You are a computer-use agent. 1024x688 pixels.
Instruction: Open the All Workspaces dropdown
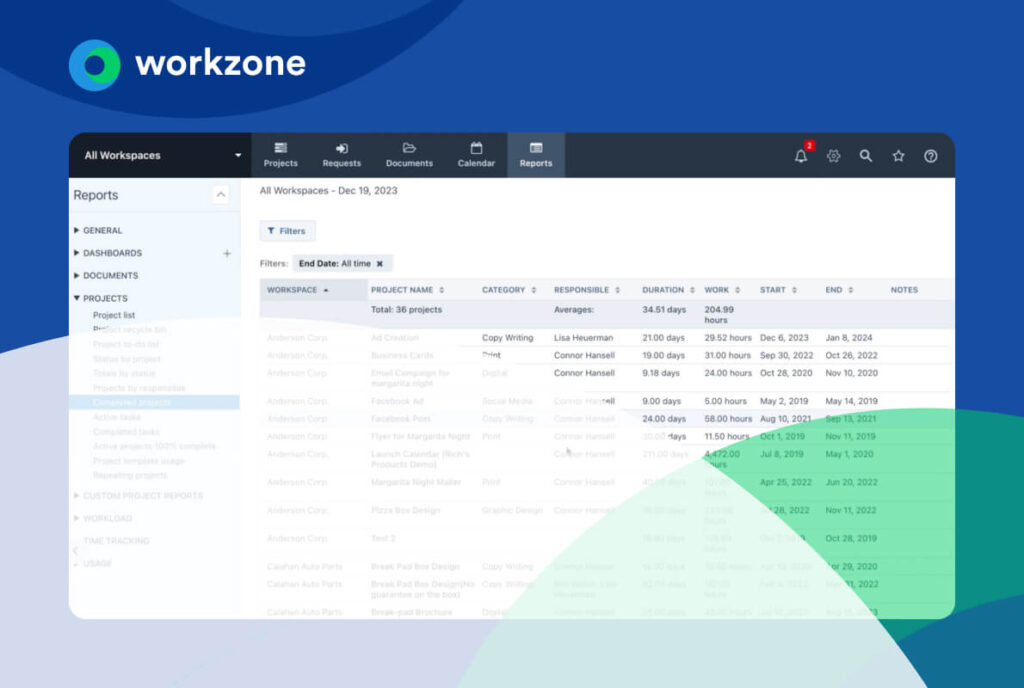pyautogui.click(x=160, y=155)
